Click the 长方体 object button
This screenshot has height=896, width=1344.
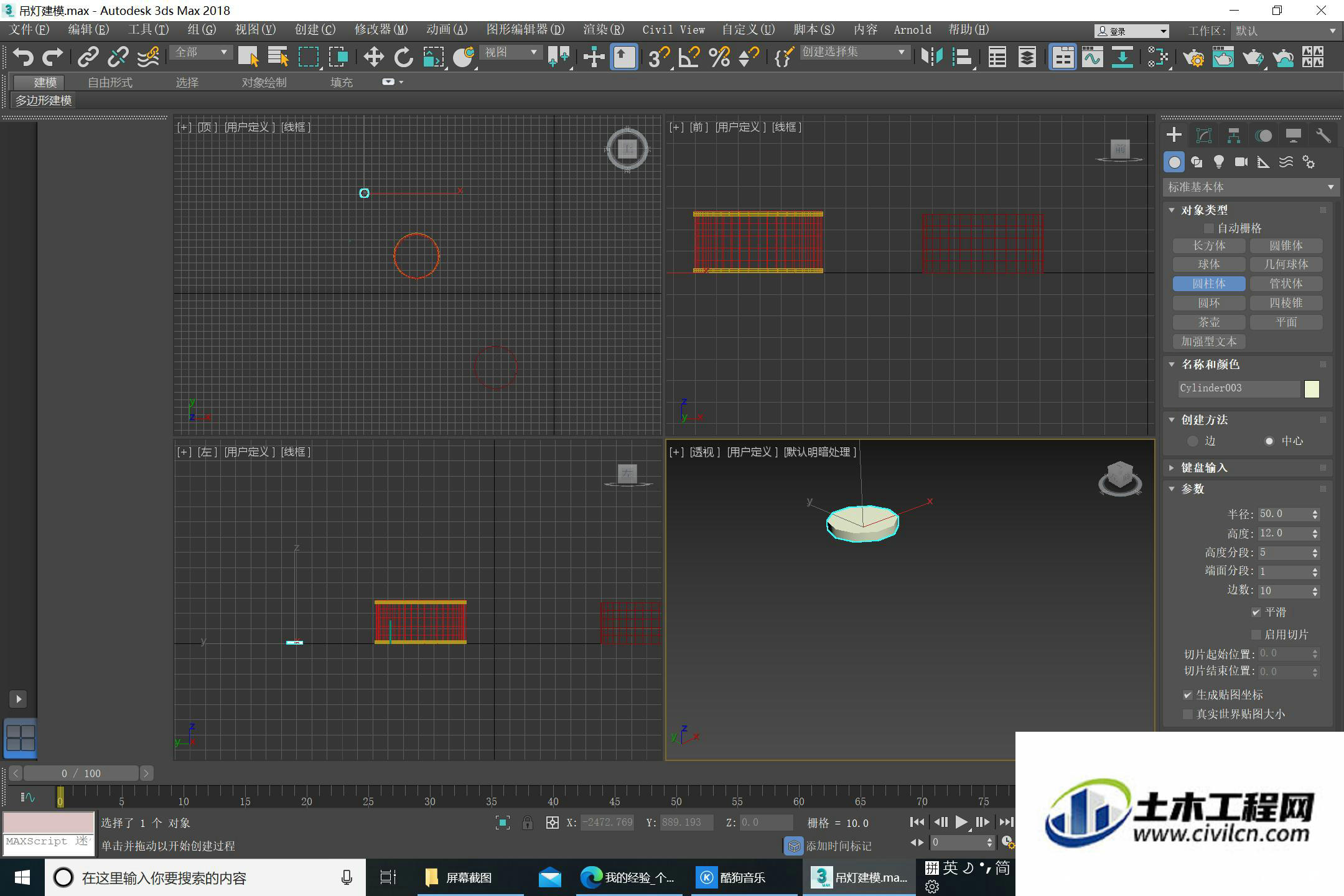click(x=1209, y=246)
